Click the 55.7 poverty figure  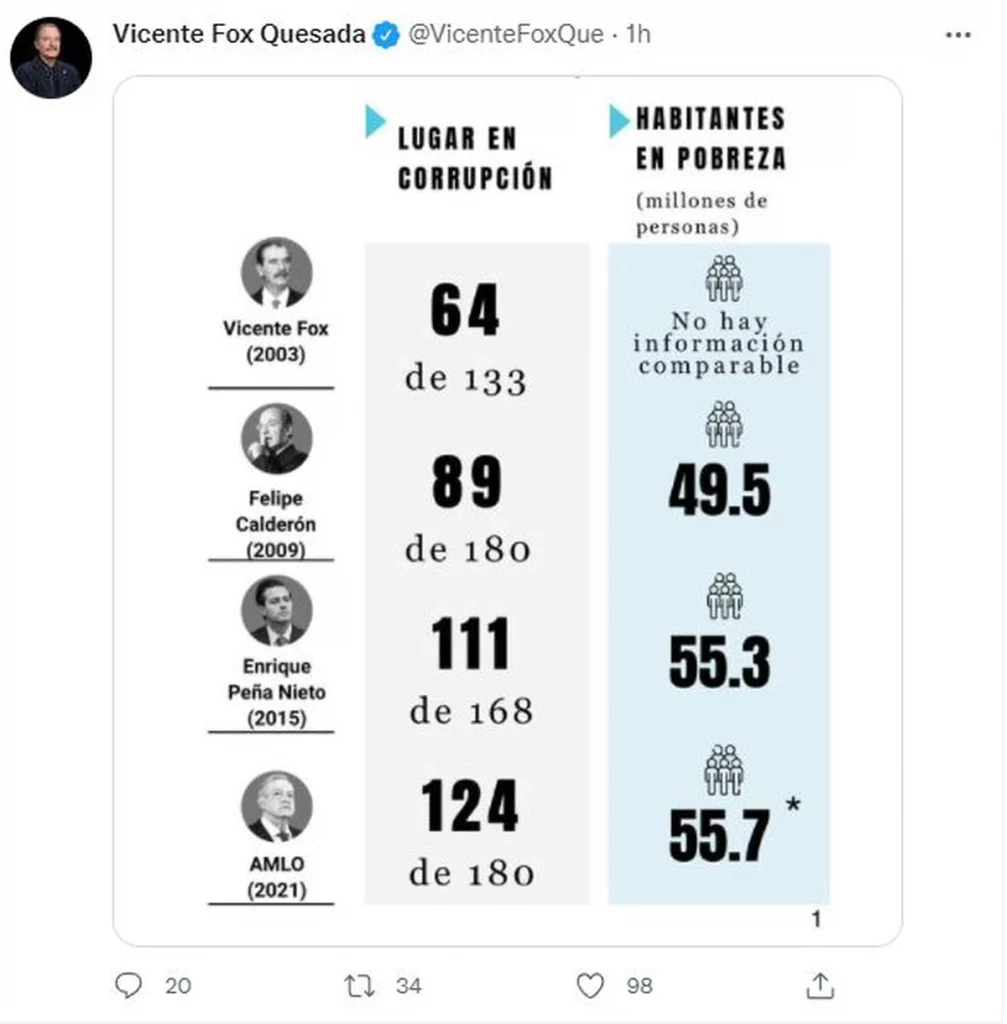[720, 836]
